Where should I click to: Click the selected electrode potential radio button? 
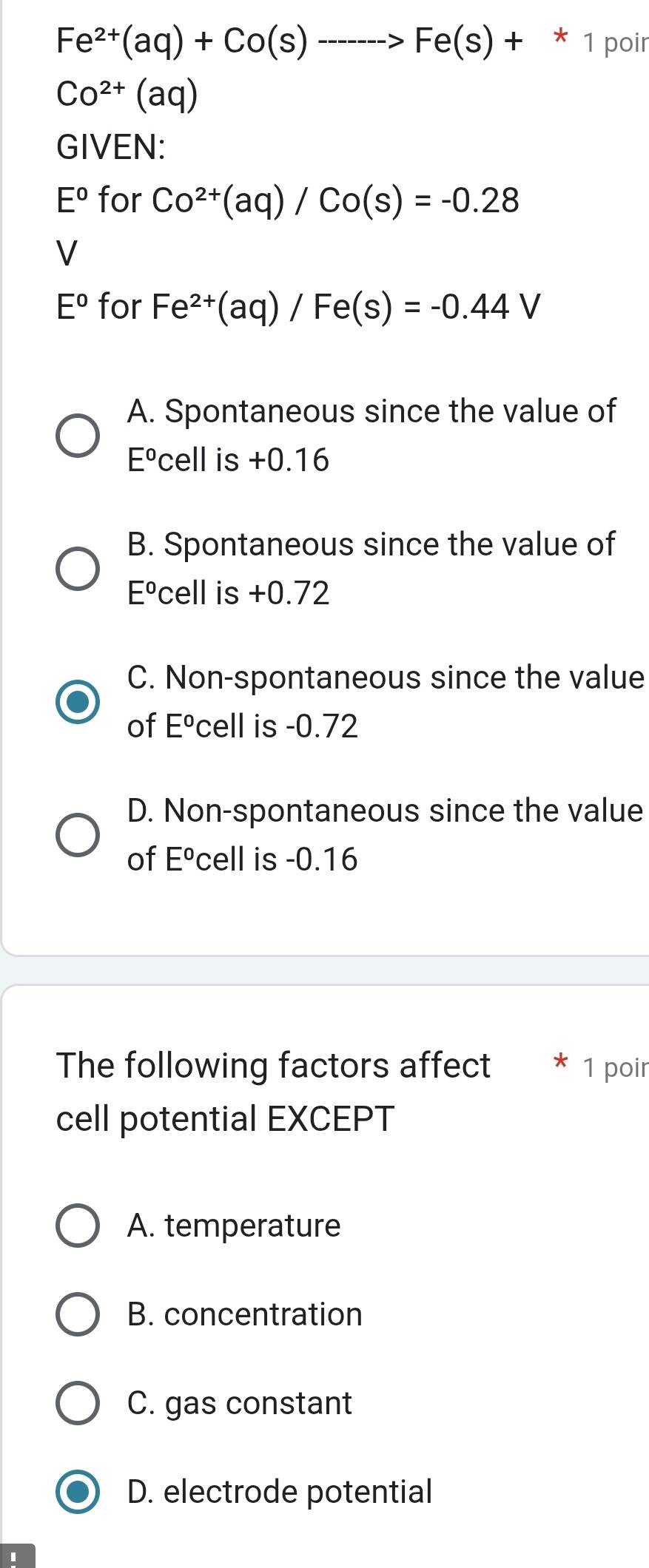[78, 1492]
